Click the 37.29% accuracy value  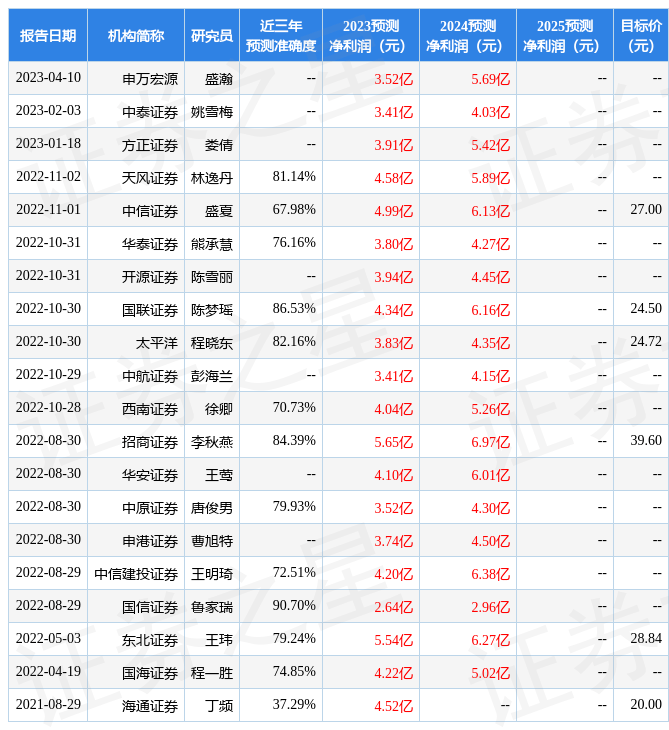click(294, 706)
